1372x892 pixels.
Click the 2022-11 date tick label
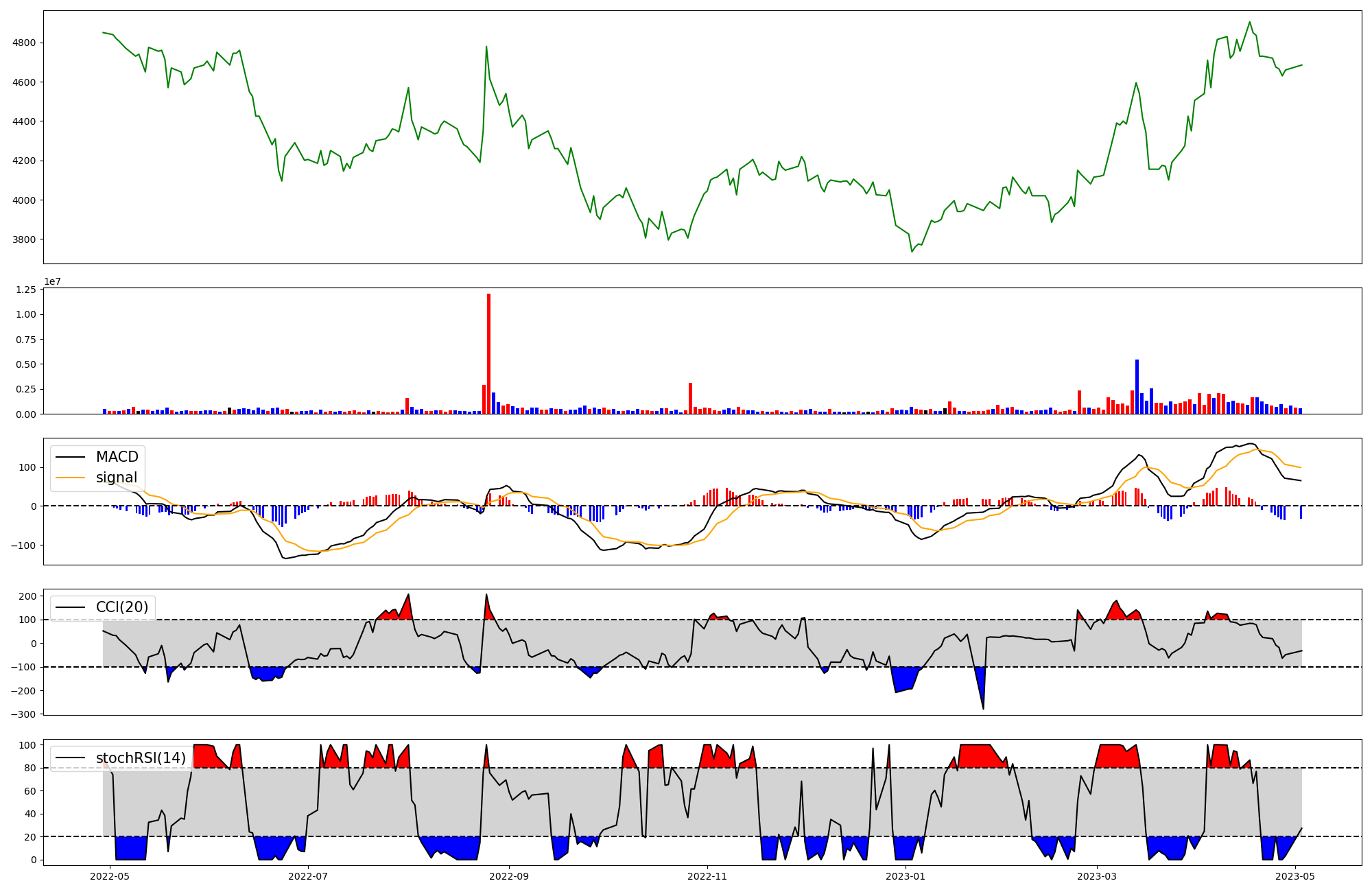tap(707, 876)
